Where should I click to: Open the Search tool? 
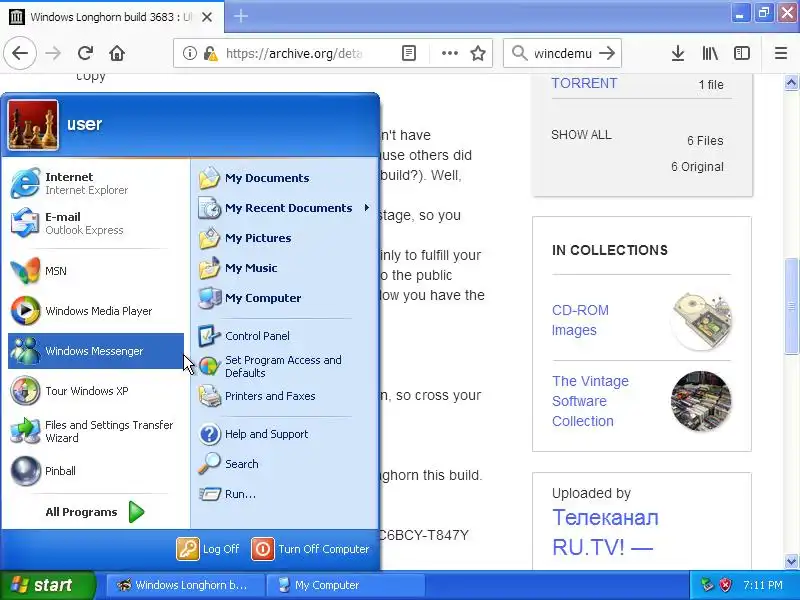click(x=284, y=464)
